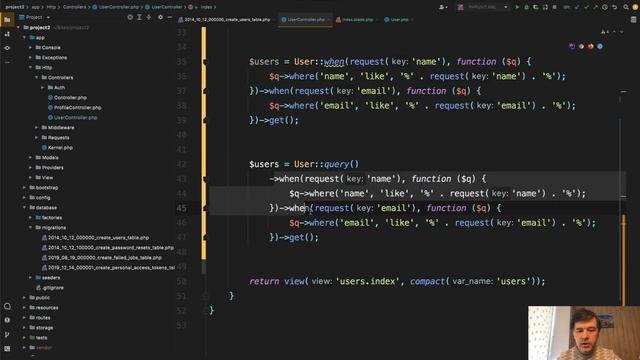This screenshot has height=360, width=640.
Task: Open ProfileController.php in project tree
Action: 77,107
